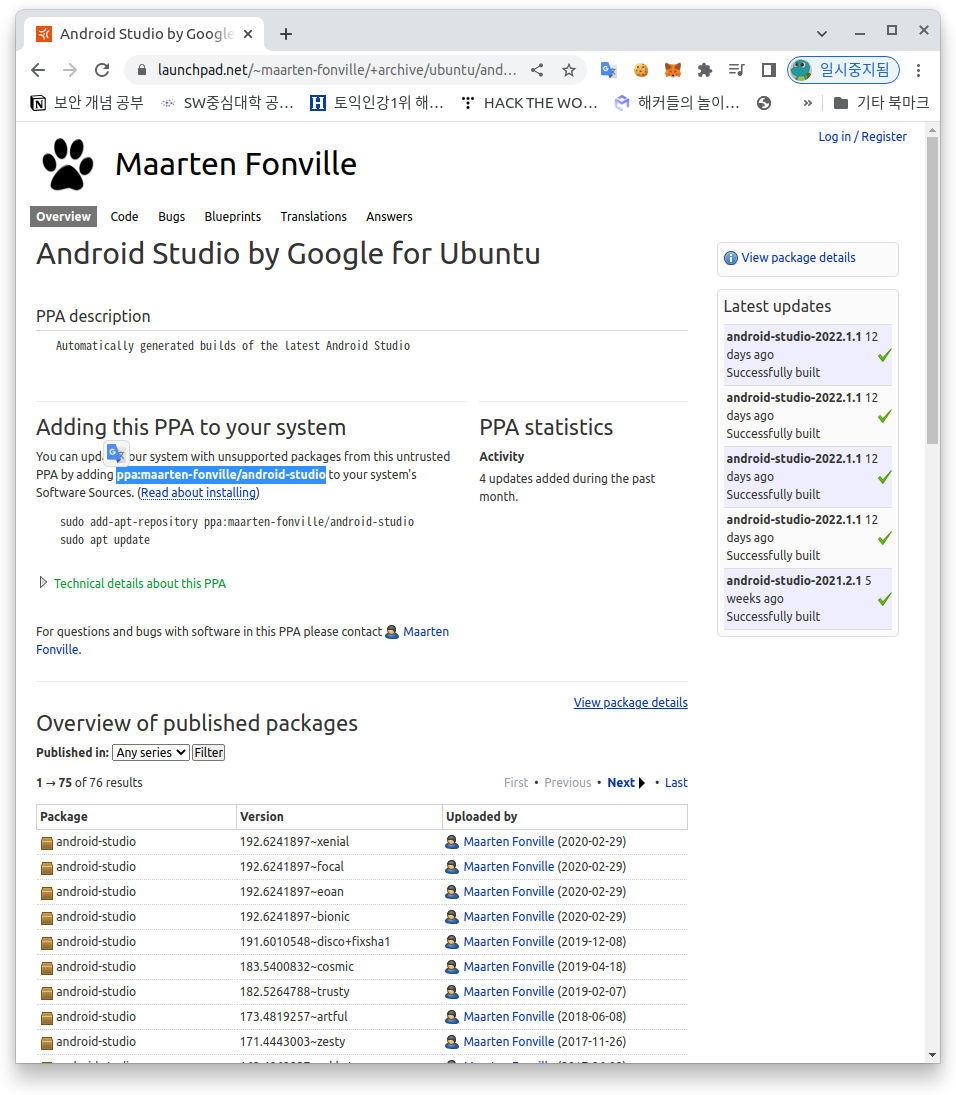This screenshot has width=956, height=1095.
Task: Click the sudo add-apt-repository command line
Action: click(237, 522)
